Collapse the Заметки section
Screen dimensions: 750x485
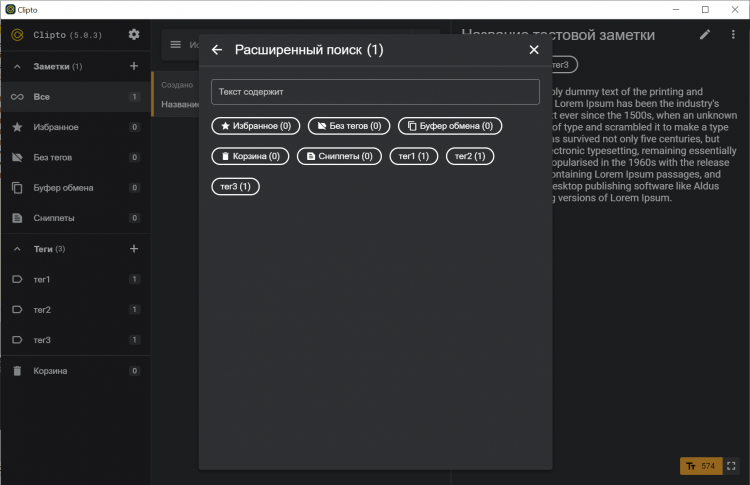pos(17,66)
